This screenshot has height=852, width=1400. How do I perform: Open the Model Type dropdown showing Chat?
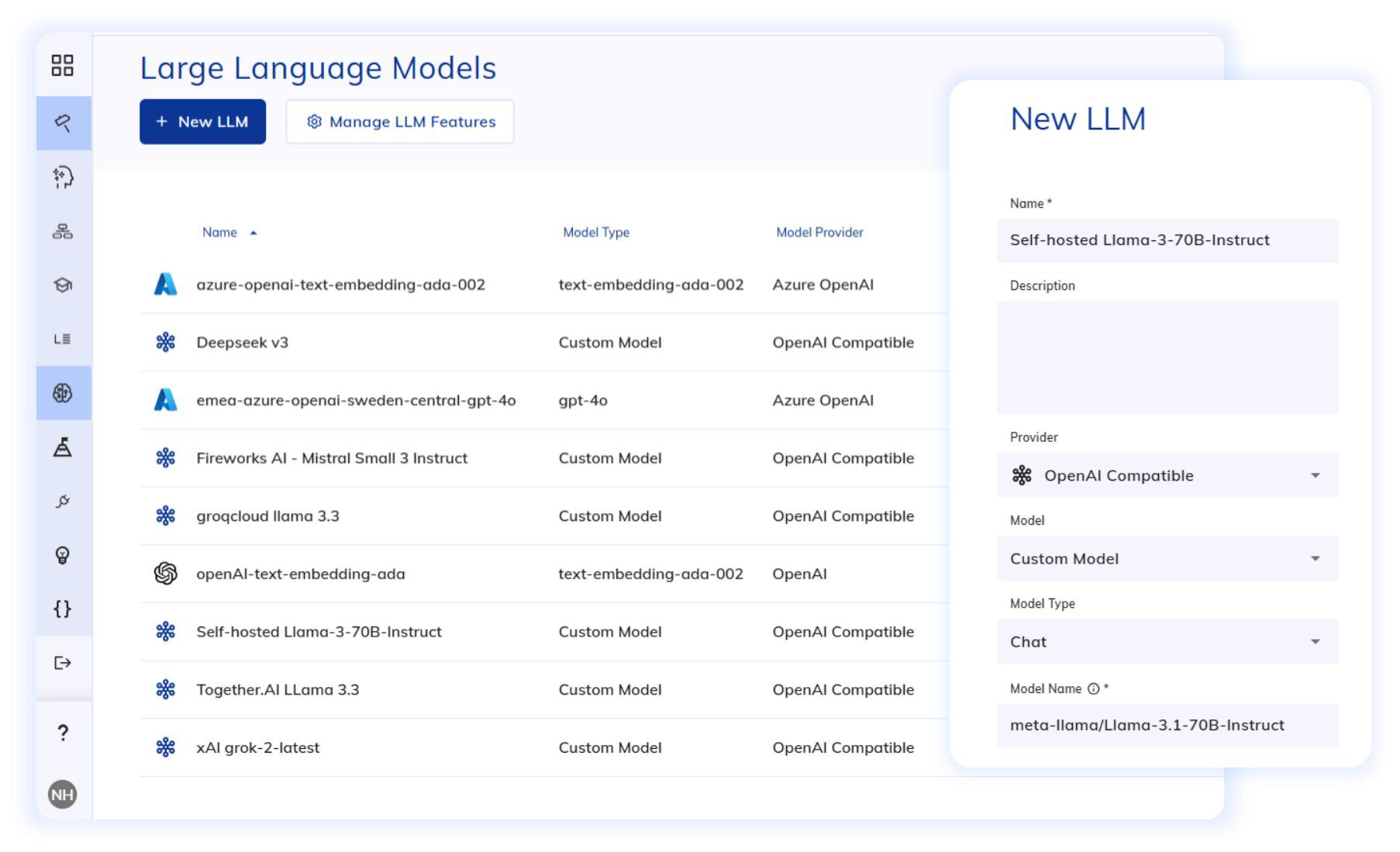(x=1167, y=641)
